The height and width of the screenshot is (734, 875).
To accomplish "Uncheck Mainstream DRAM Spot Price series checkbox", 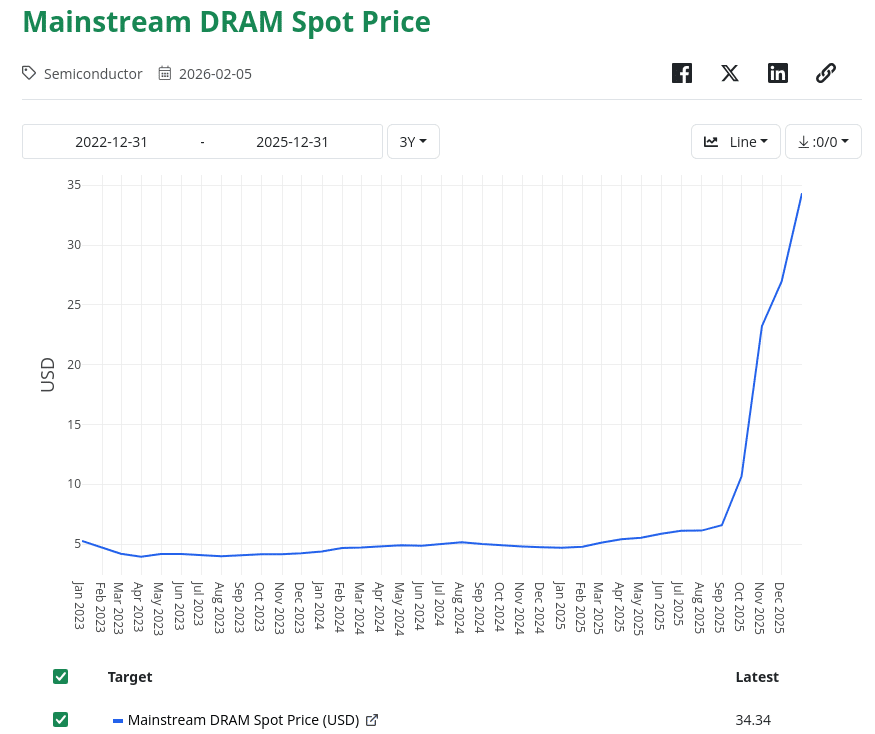I will [x=61, y=720].
